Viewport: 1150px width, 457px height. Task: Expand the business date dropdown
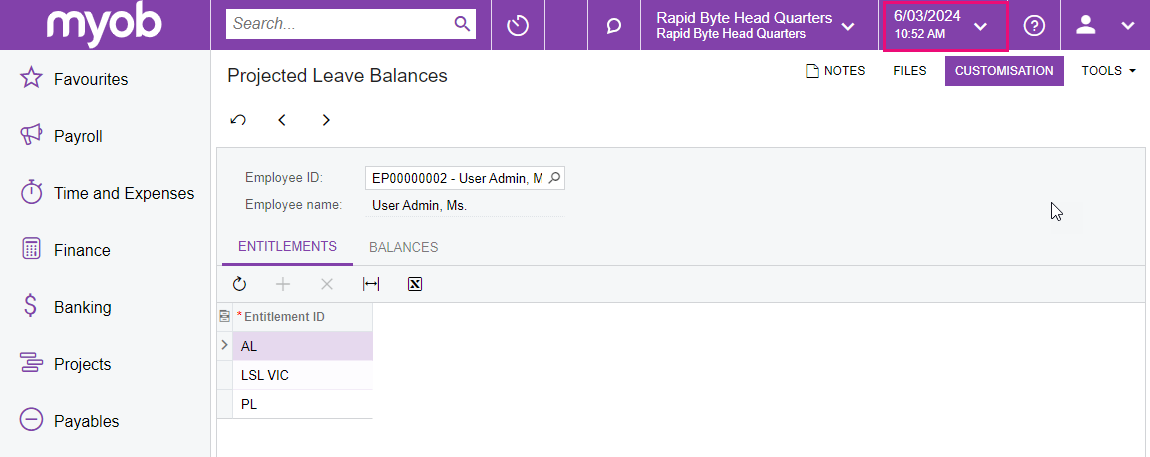click(x=980, y=26)
